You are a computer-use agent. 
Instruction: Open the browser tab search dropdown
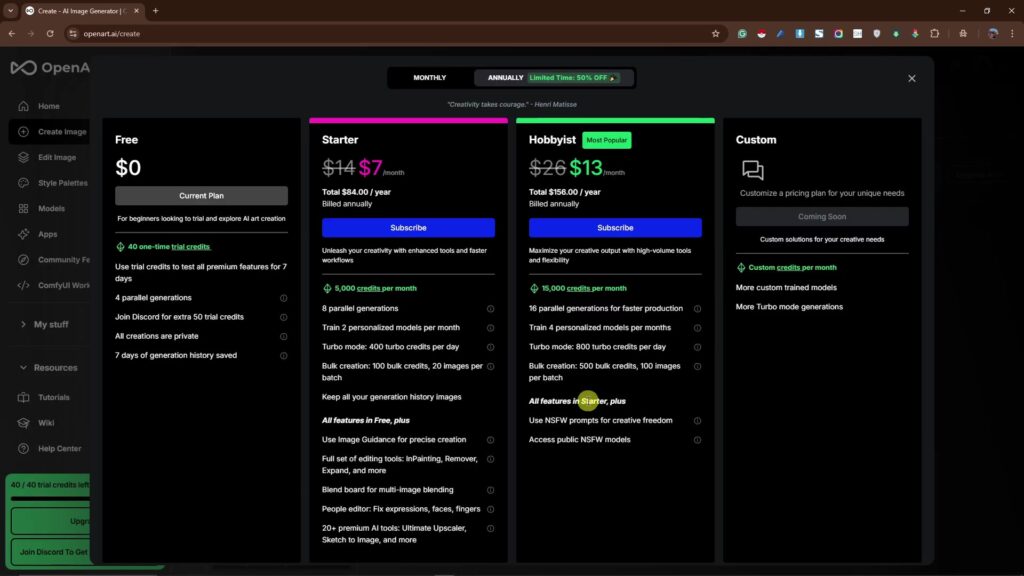[x=10, y=11]
